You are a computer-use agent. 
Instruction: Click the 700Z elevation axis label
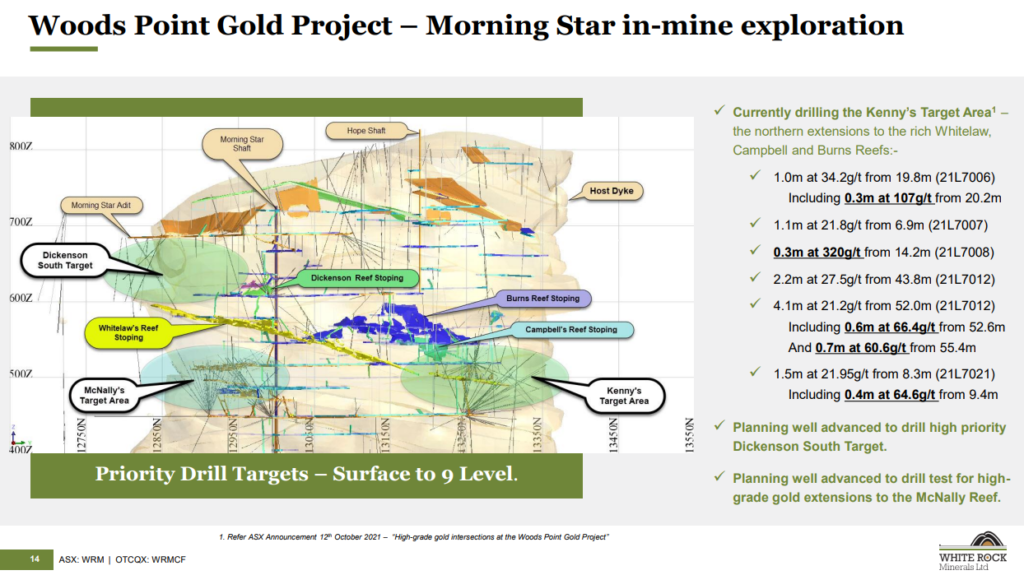[x=21, y=222]
